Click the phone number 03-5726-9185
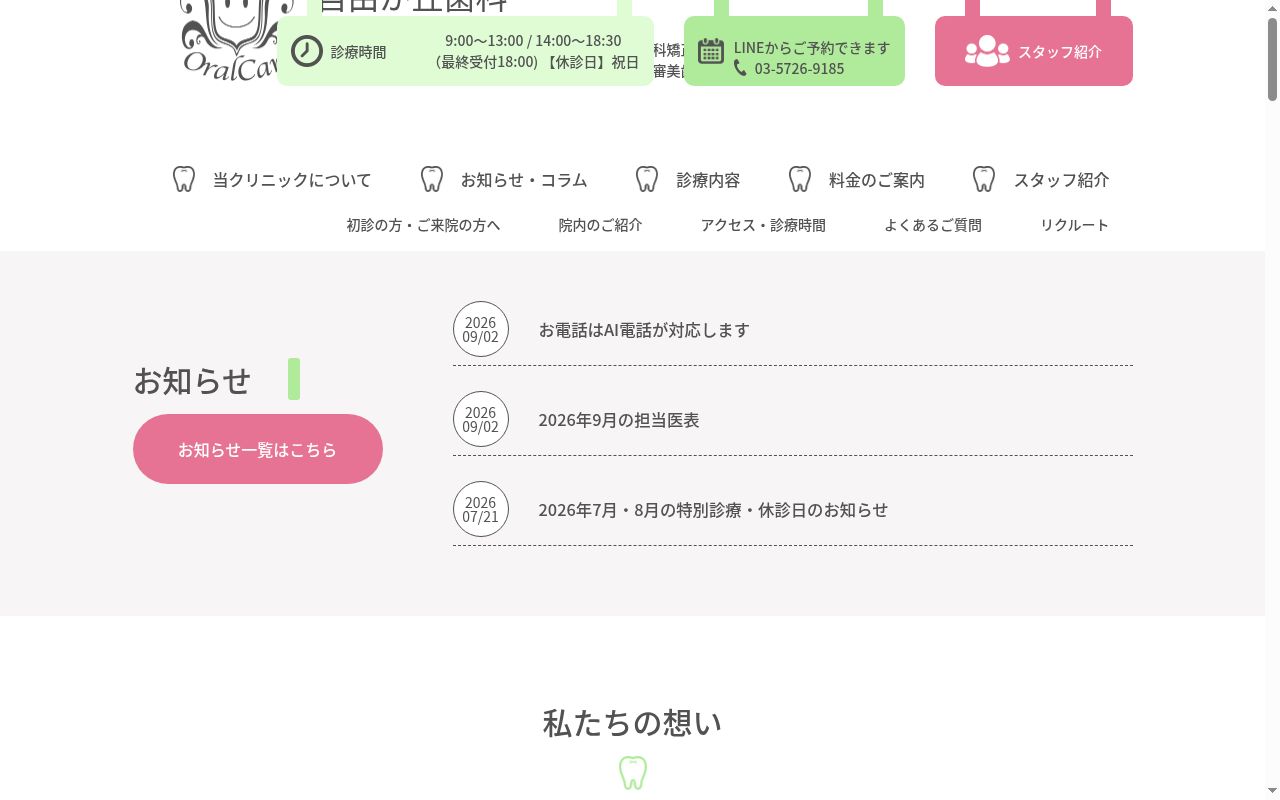This screenshot has height=800, width=1280. pos(799,69)
